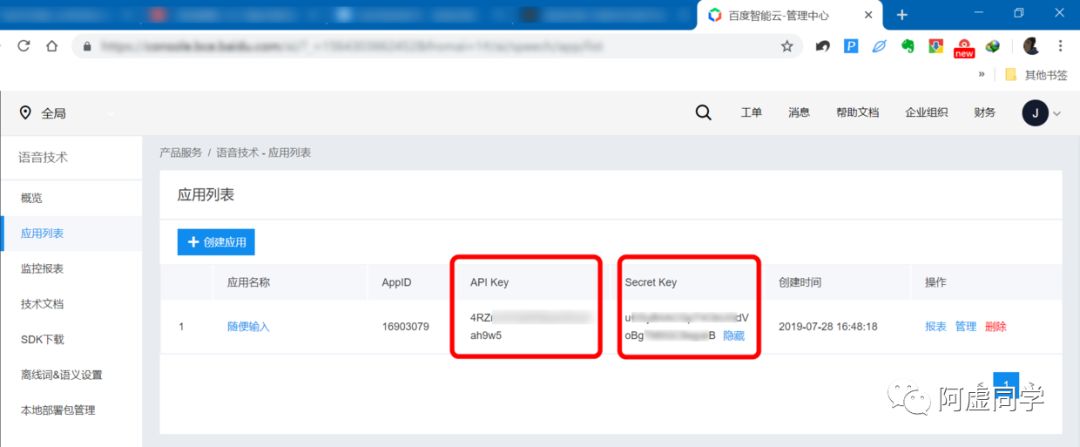Image resolution: width=1080 pixels, height=447 pixels.
Task: Click the 创建时间 column header
Action: (800, 282)
